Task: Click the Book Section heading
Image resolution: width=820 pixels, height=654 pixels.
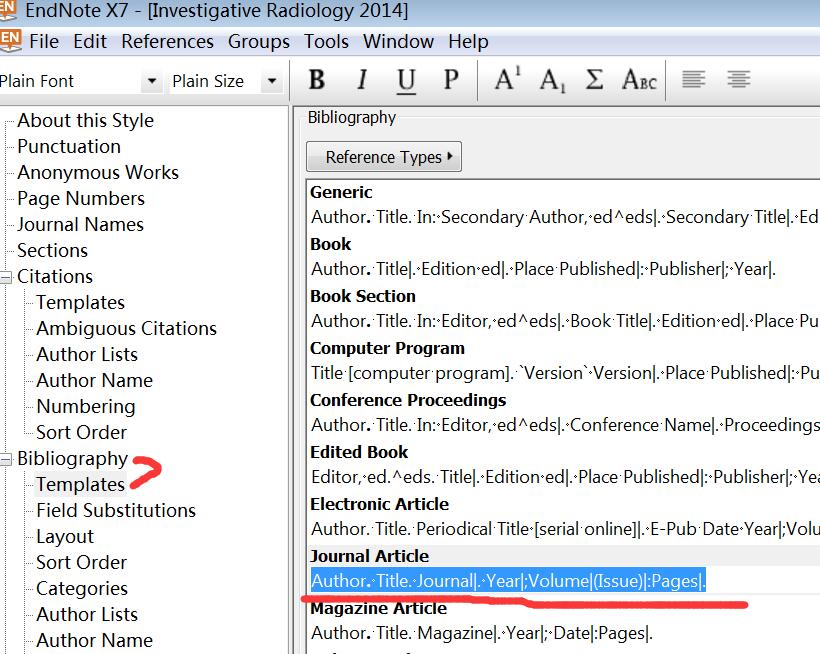Action: 362,296
